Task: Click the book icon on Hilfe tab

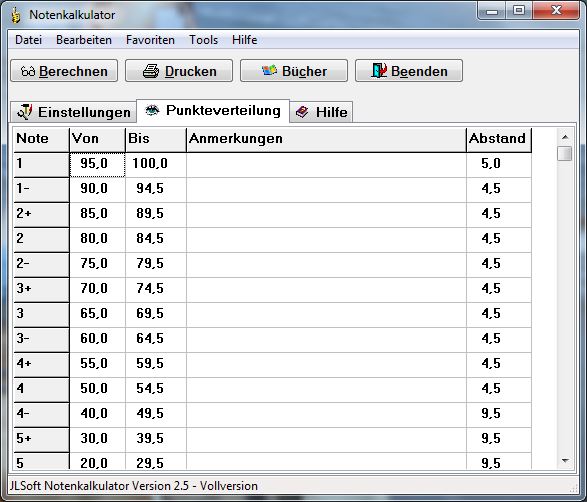Action: 302,112
